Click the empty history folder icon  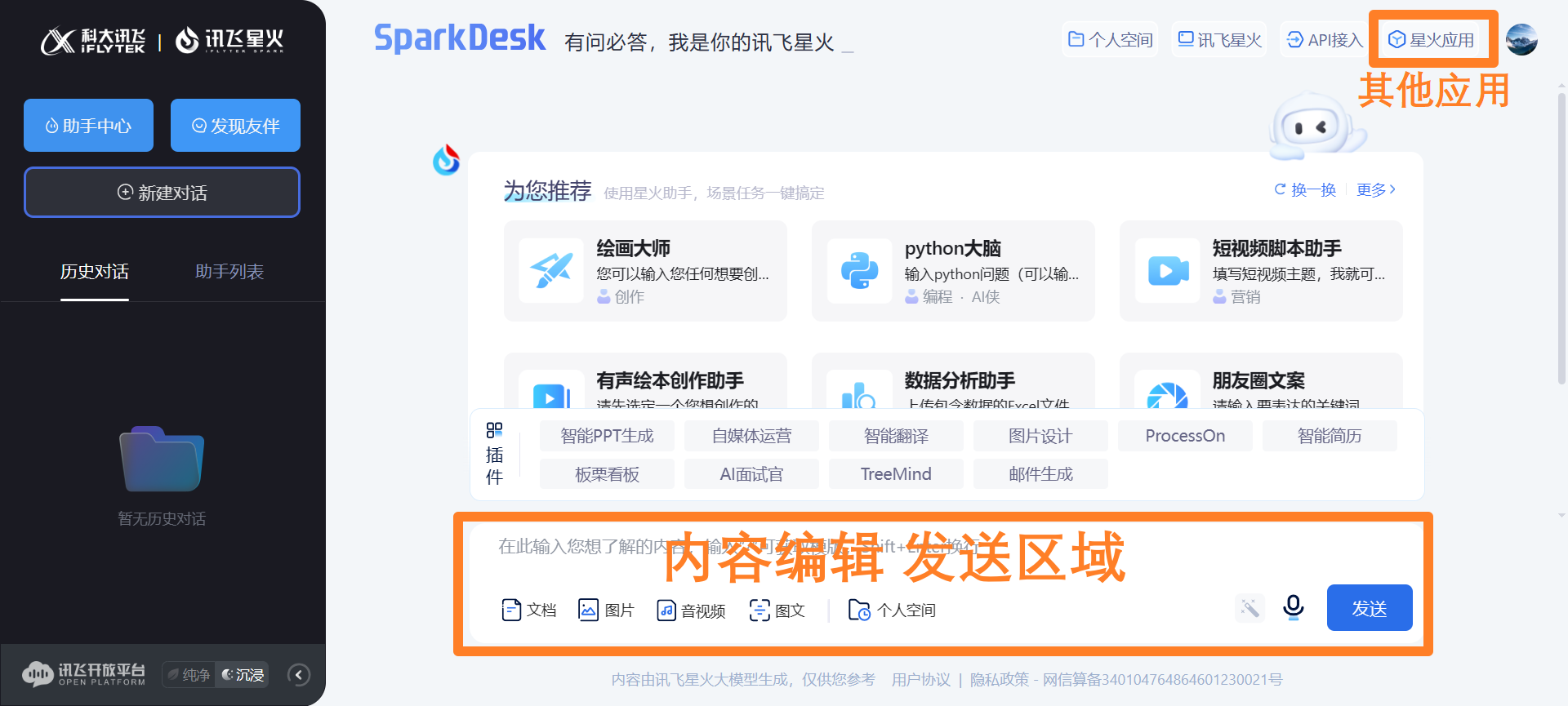[x=162, y=458]
